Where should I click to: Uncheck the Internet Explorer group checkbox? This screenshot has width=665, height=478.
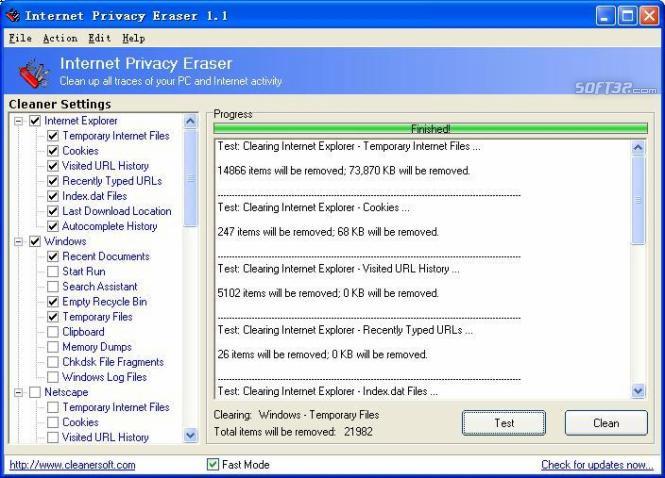click(x=35, y=121)
